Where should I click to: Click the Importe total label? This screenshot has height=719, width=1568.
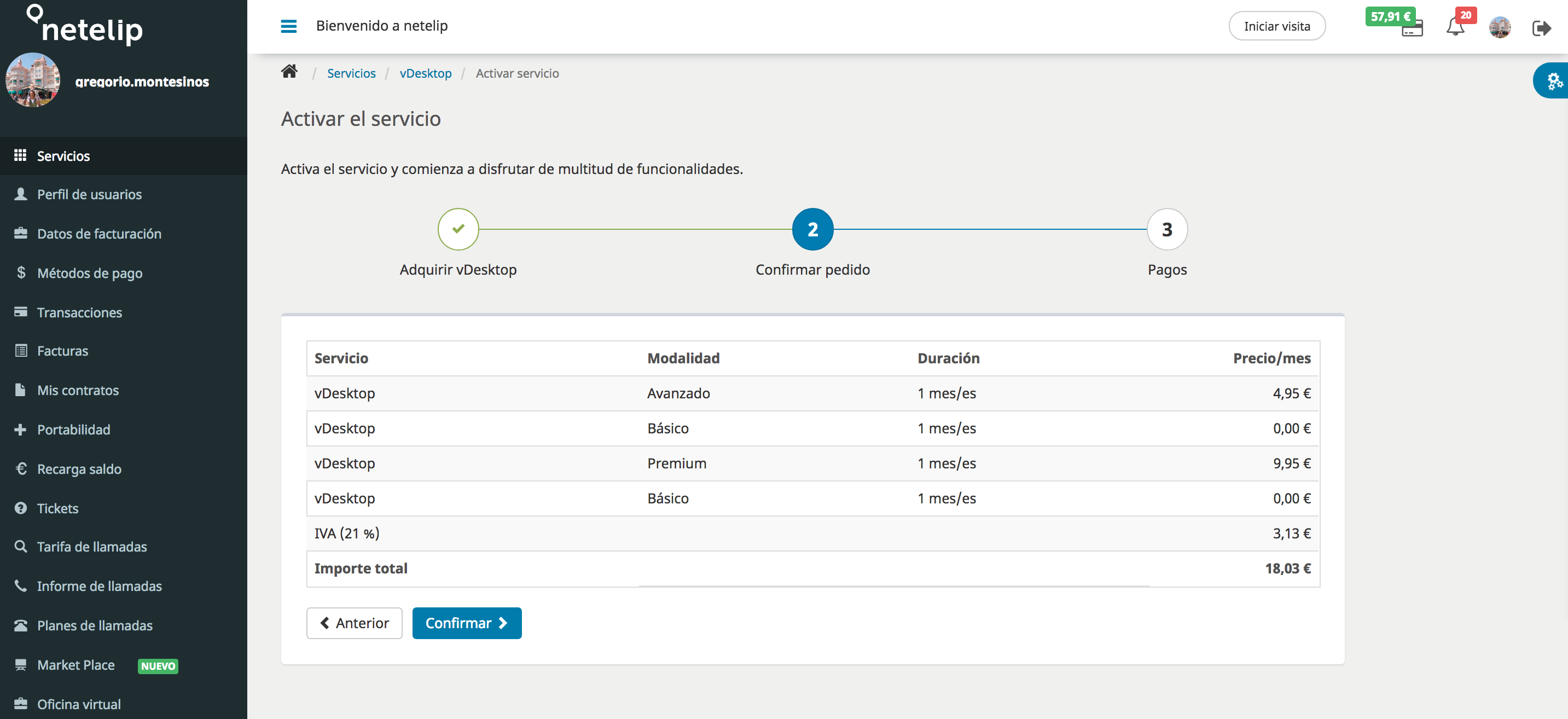[361, 568]
